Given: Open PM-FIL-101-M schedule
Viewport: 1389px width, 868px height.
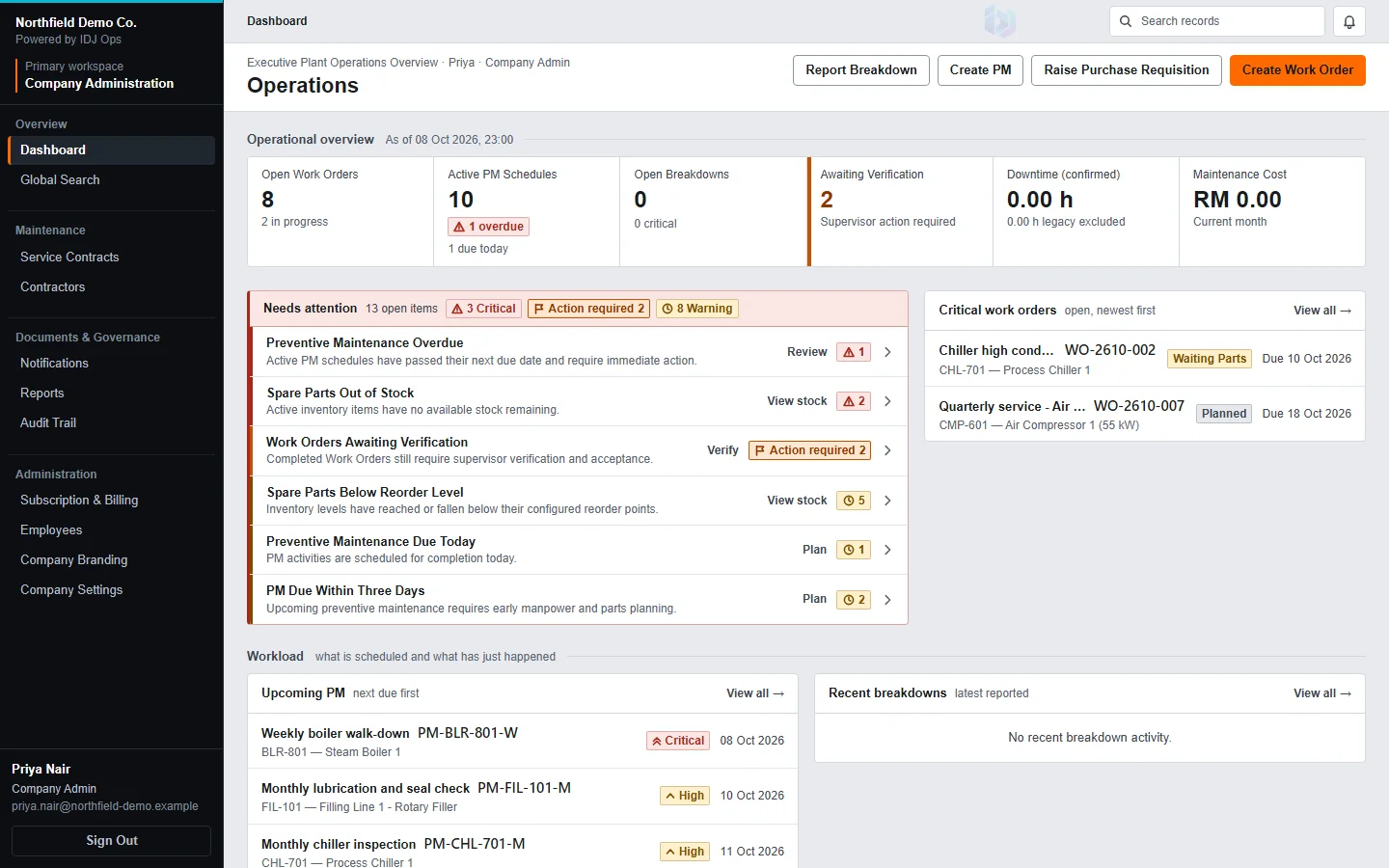Looking at the screenshot, I should [x=523, y=797].
